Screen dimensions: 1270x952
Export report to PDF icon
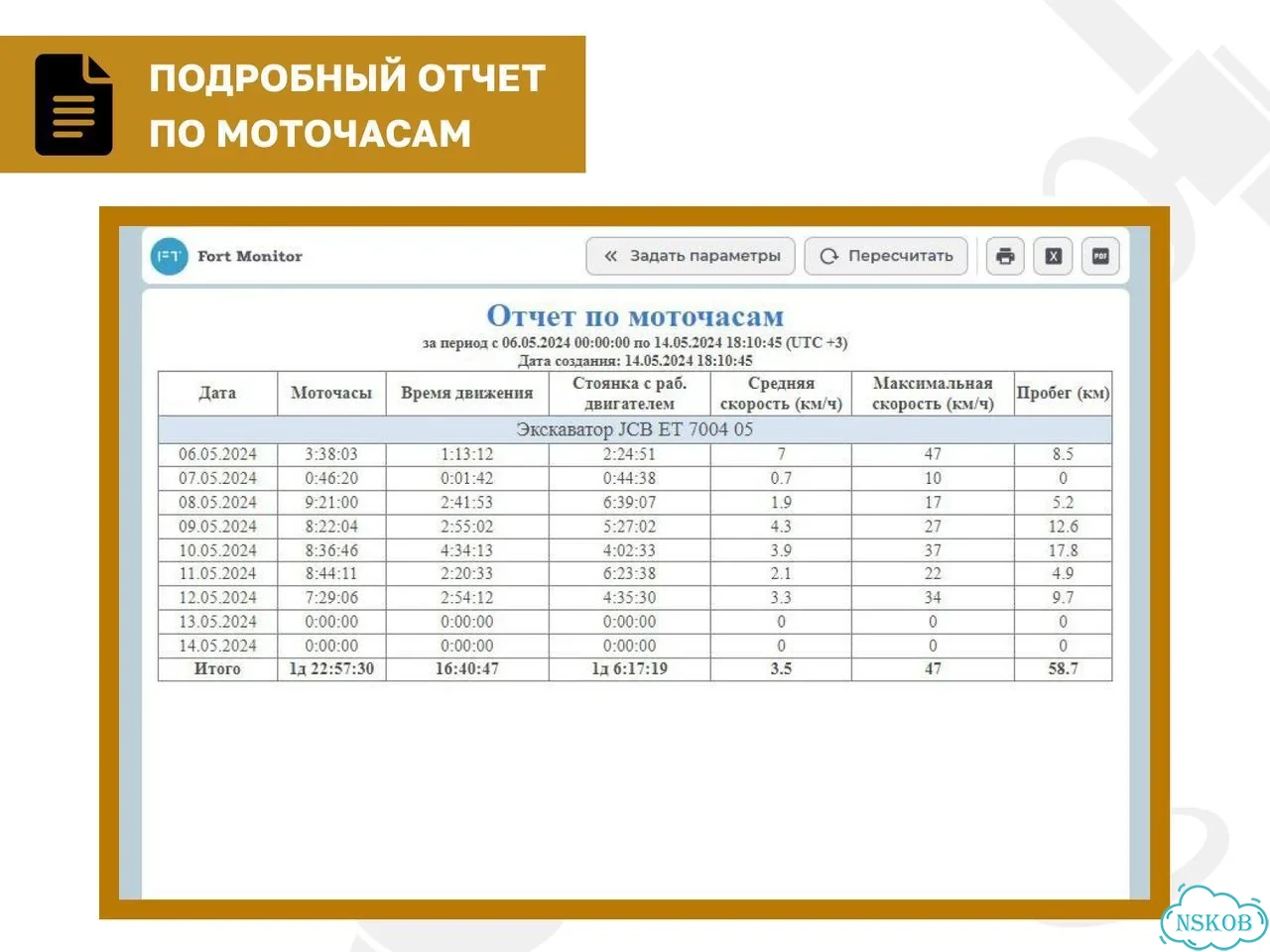tap(1100, 256)
